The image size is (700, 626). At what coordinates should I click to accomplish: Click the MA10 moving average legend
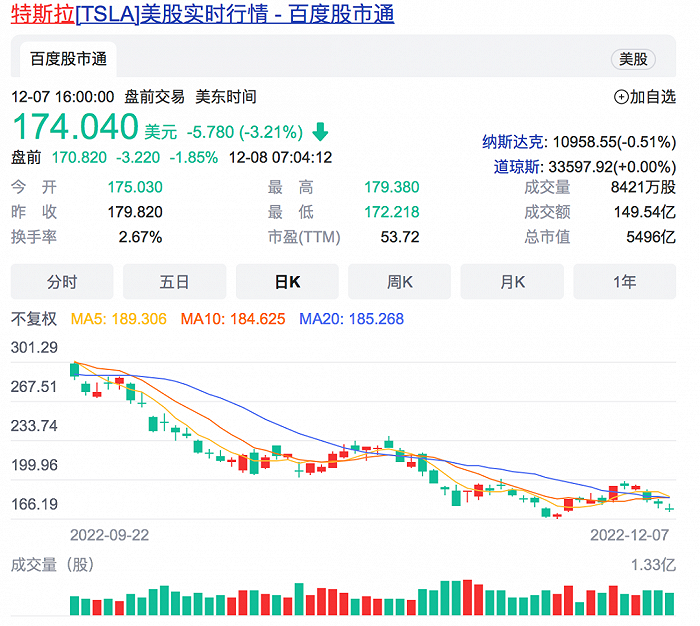pos(233,319)
